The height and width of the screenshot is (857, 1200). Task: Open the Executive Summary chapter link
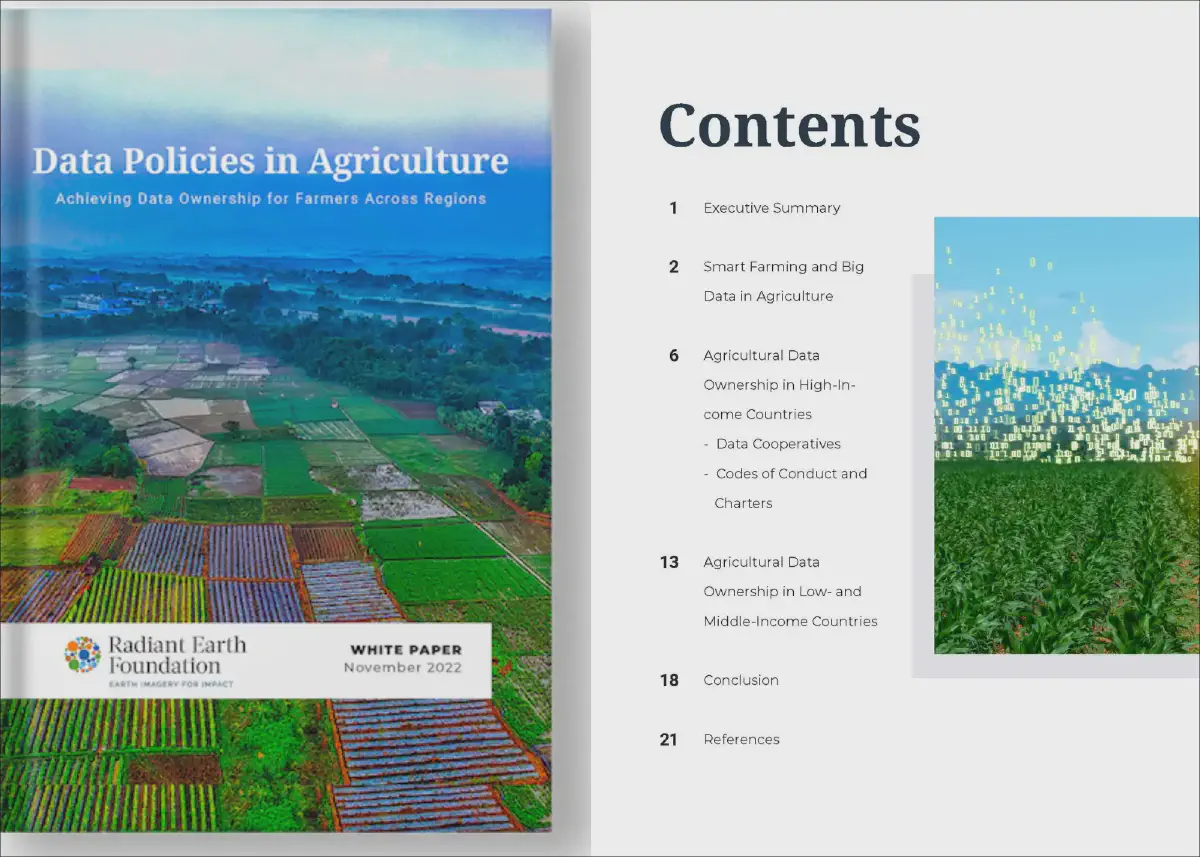[x=771, y=208]
